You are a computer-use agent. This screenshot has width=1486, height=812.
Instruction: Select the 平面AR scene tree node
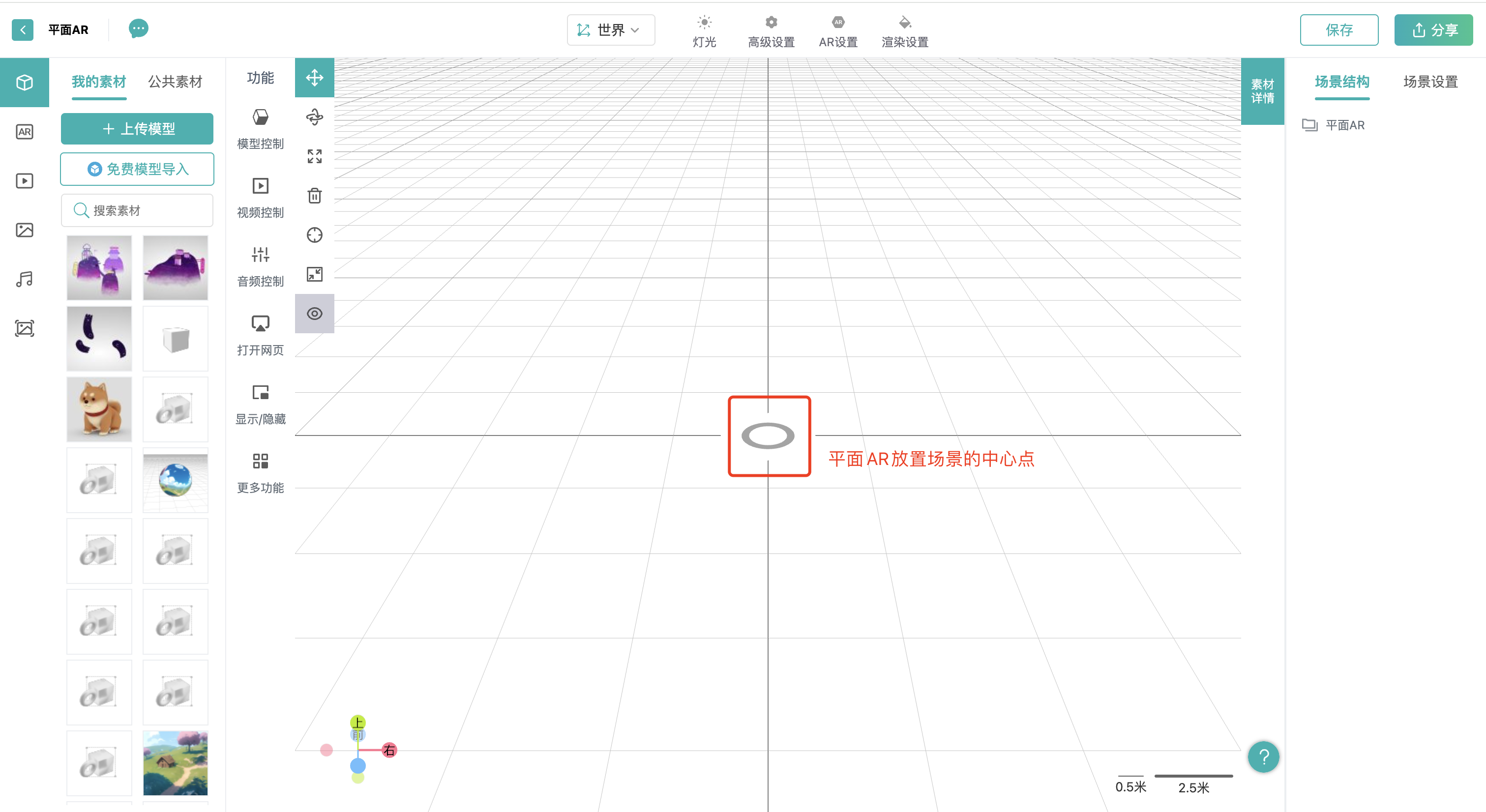1344,125
